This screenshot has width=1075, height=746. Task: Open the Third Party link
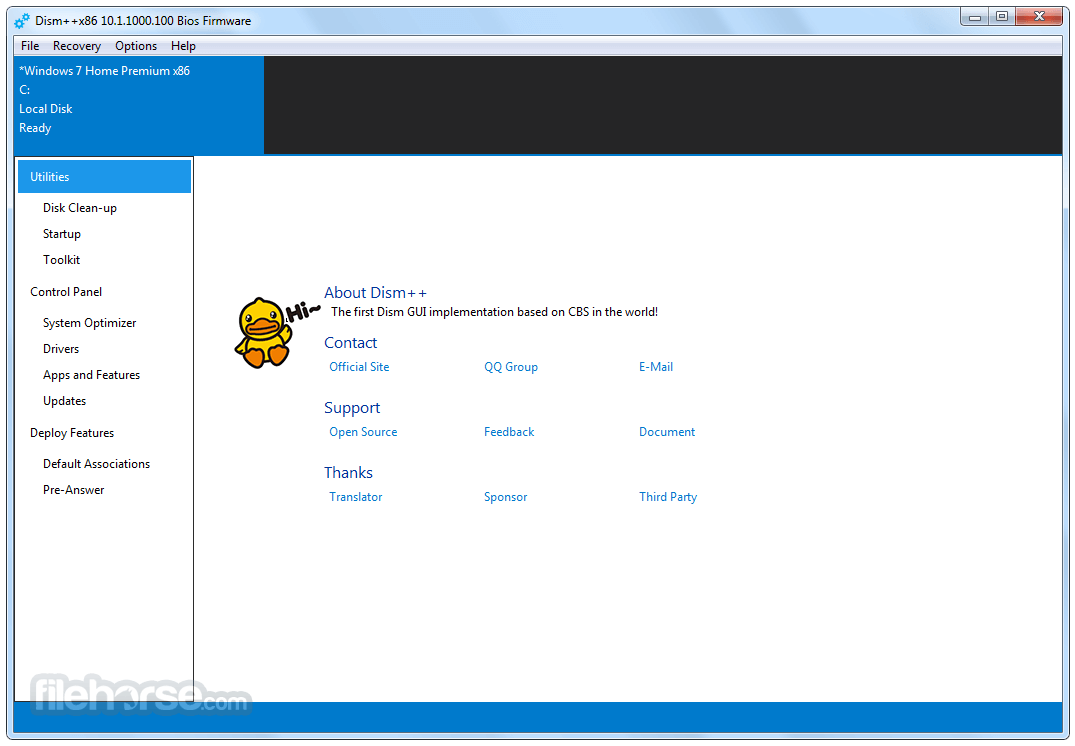[668, 497]
